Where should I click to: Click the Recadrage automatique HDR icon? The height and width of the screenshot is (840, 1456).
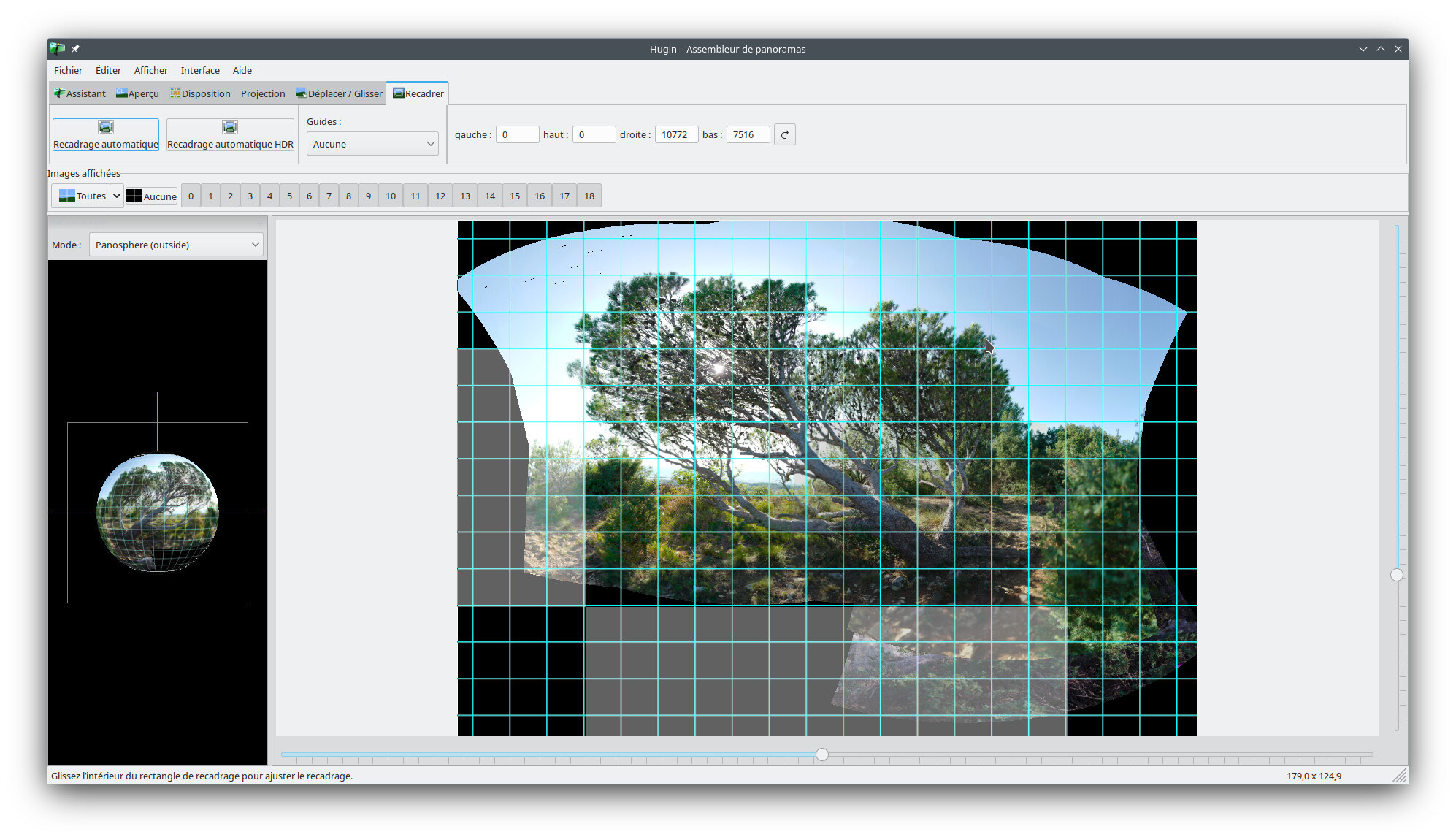point(230,128)
